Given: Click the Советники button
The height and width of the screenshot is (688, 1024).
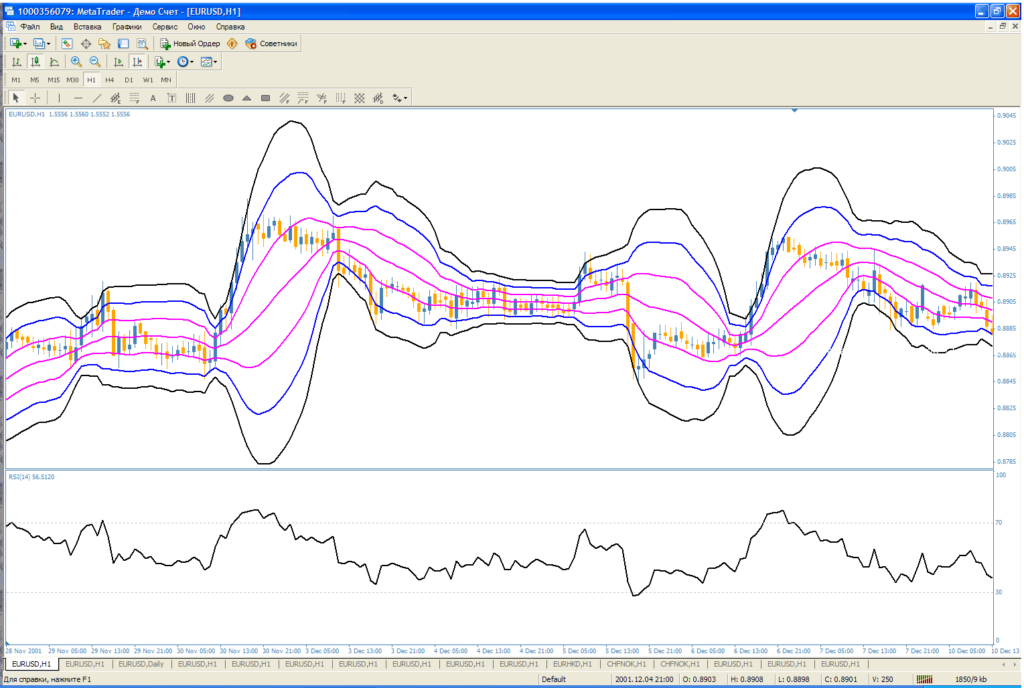Looking at the screenshot, I should [270, 44].
